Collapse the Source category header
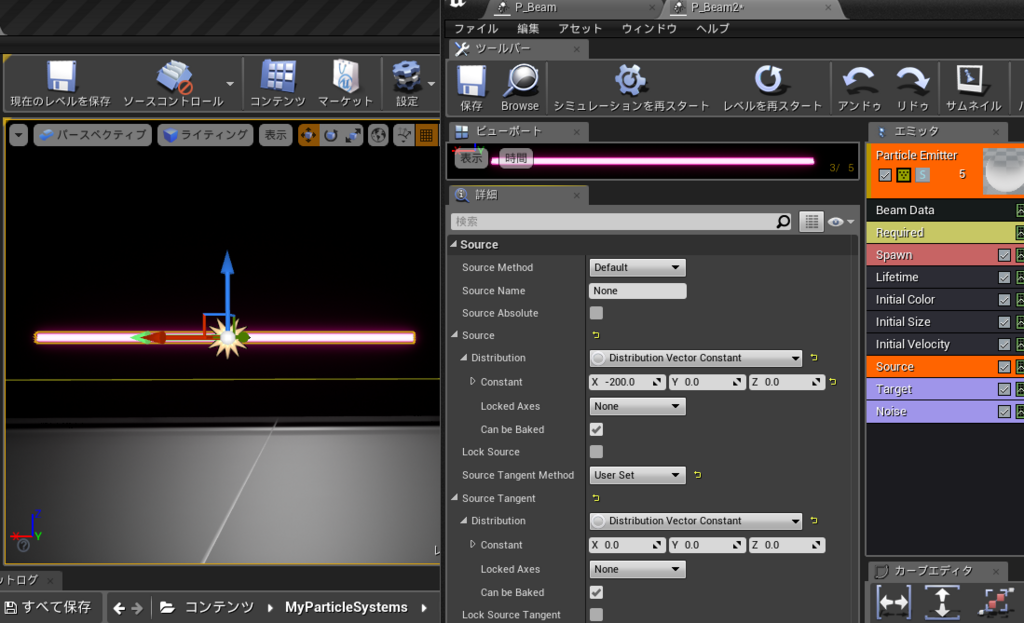Screen dimensions: 1024x623 (x=454, y=244)
